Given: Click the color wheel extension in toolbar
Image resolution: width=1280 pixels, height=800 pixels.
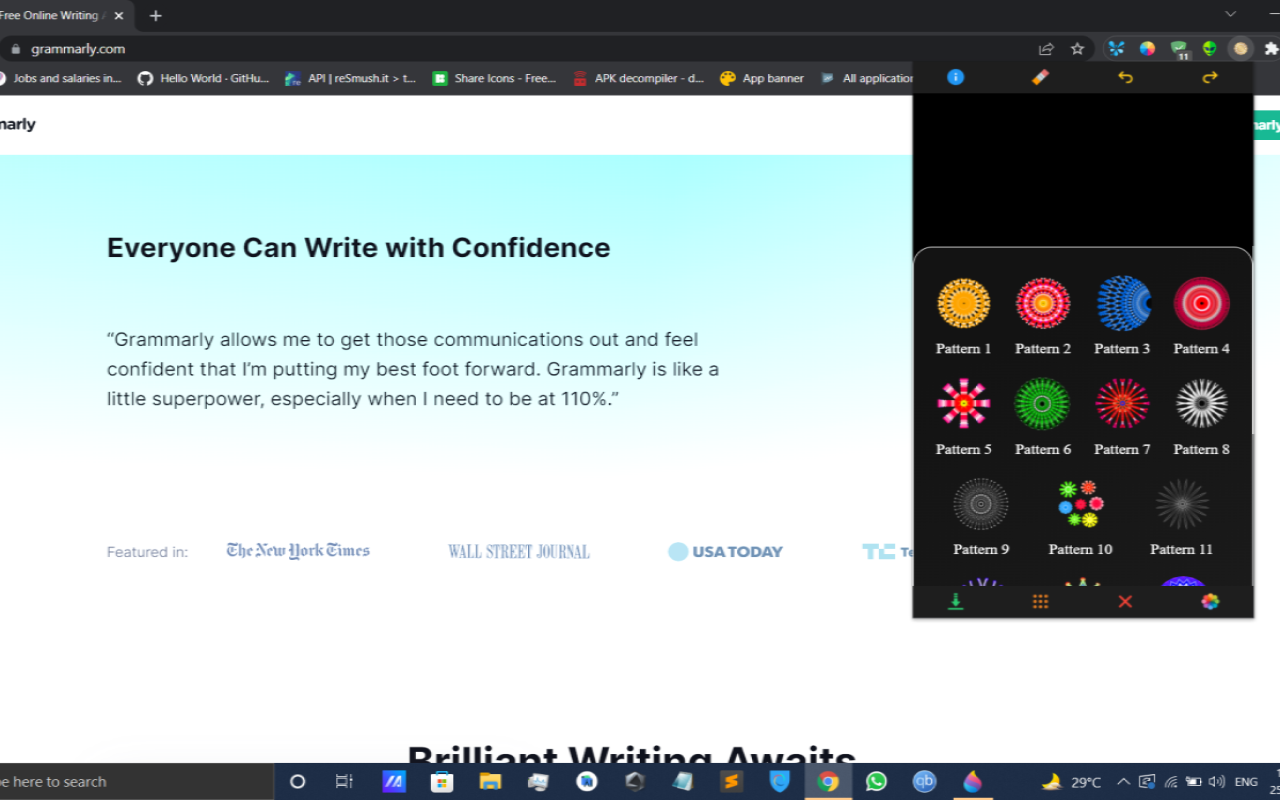Looking at the screenshot, I should click(1147, 48).
